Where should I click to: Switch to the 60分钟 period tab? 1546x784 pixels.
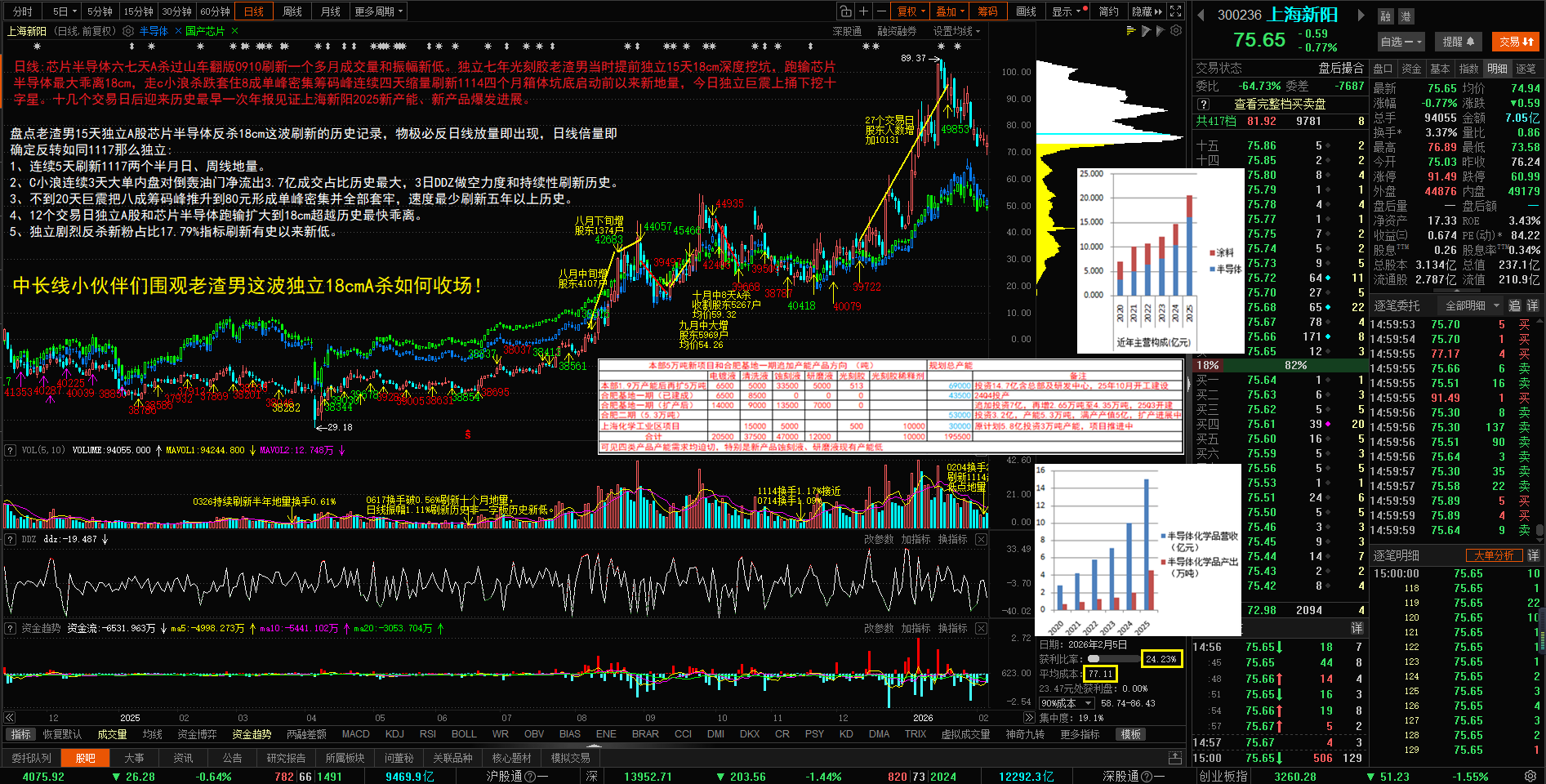[215, 11]
